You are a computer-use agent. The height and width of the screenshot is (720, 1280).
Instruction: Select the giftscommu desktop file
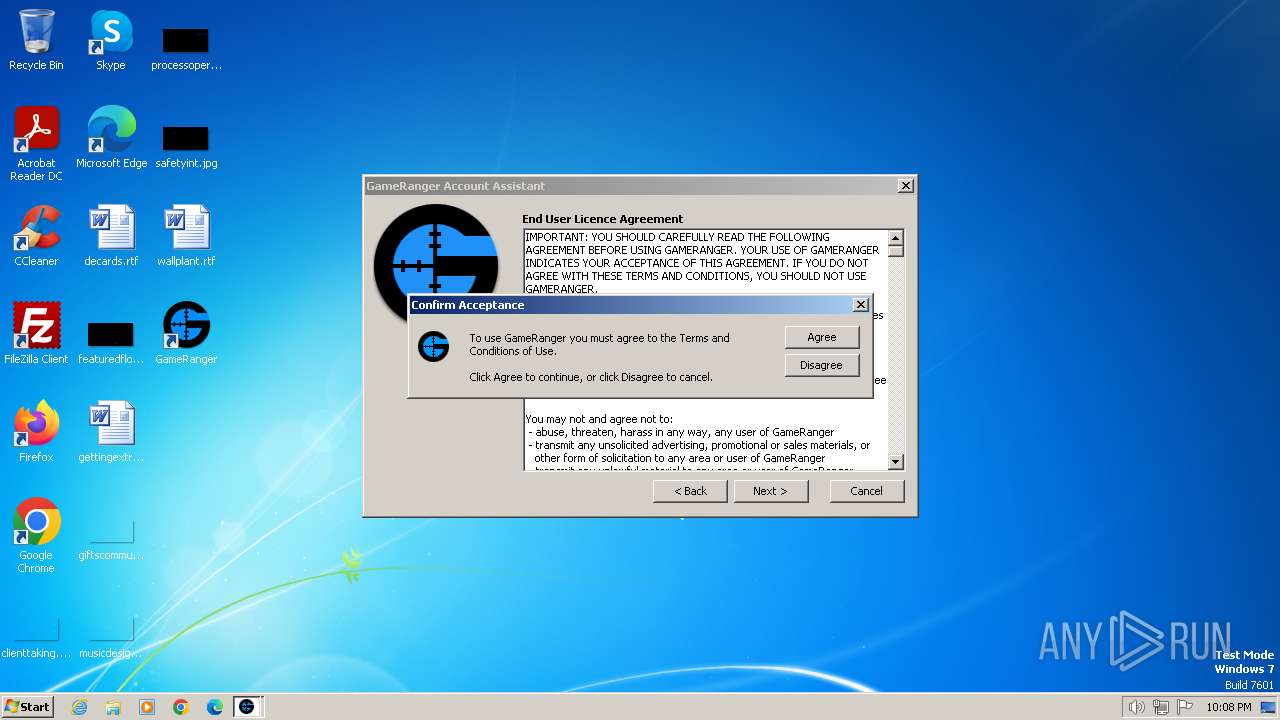[111, 540]
